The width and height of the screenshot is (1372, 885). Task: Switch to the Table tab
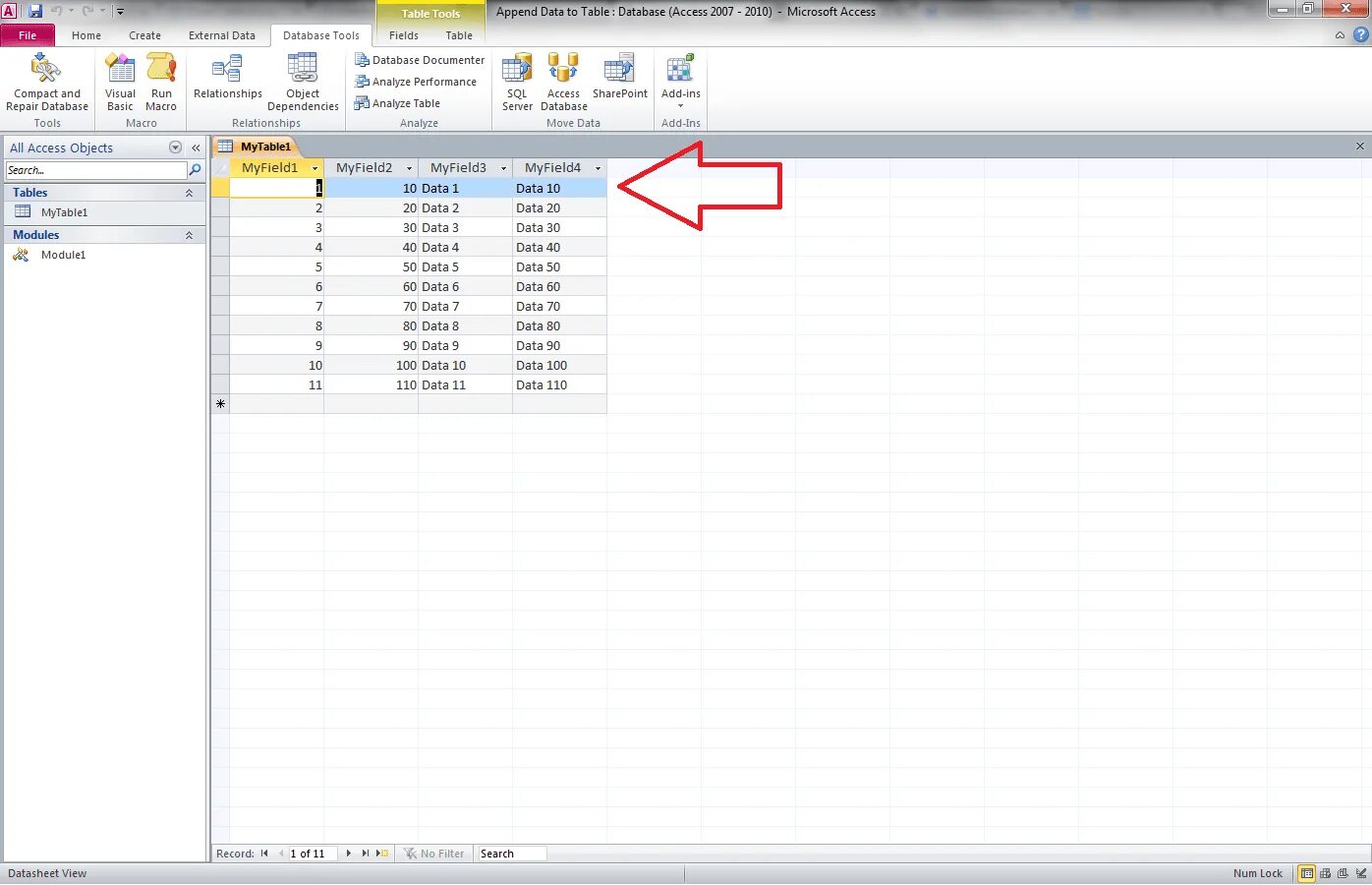coord(459,35)
